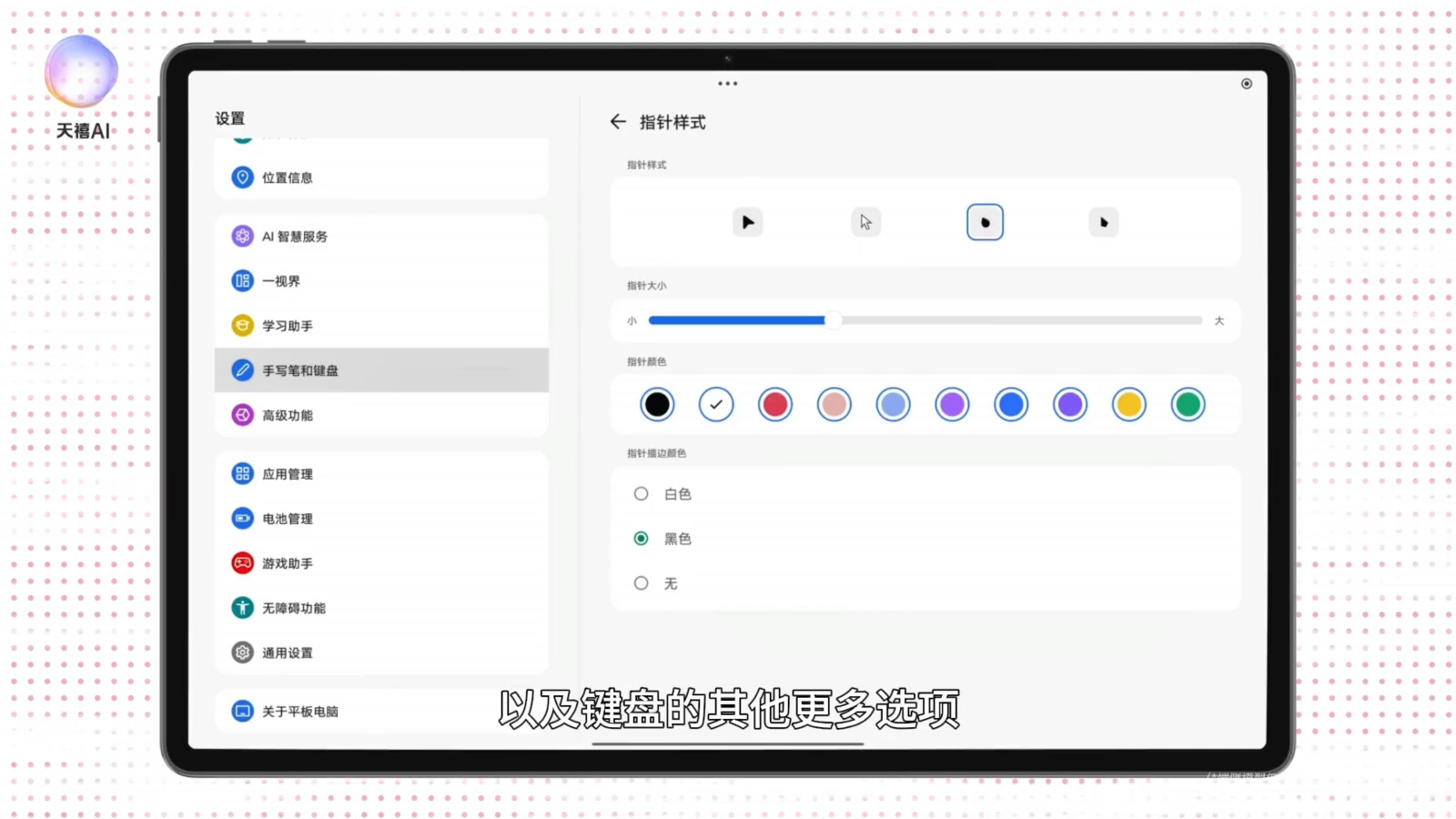Open 无障碍功能 accessibility settings
The height and width of the screenshot is (819, 1456).
tap(294, 608)
